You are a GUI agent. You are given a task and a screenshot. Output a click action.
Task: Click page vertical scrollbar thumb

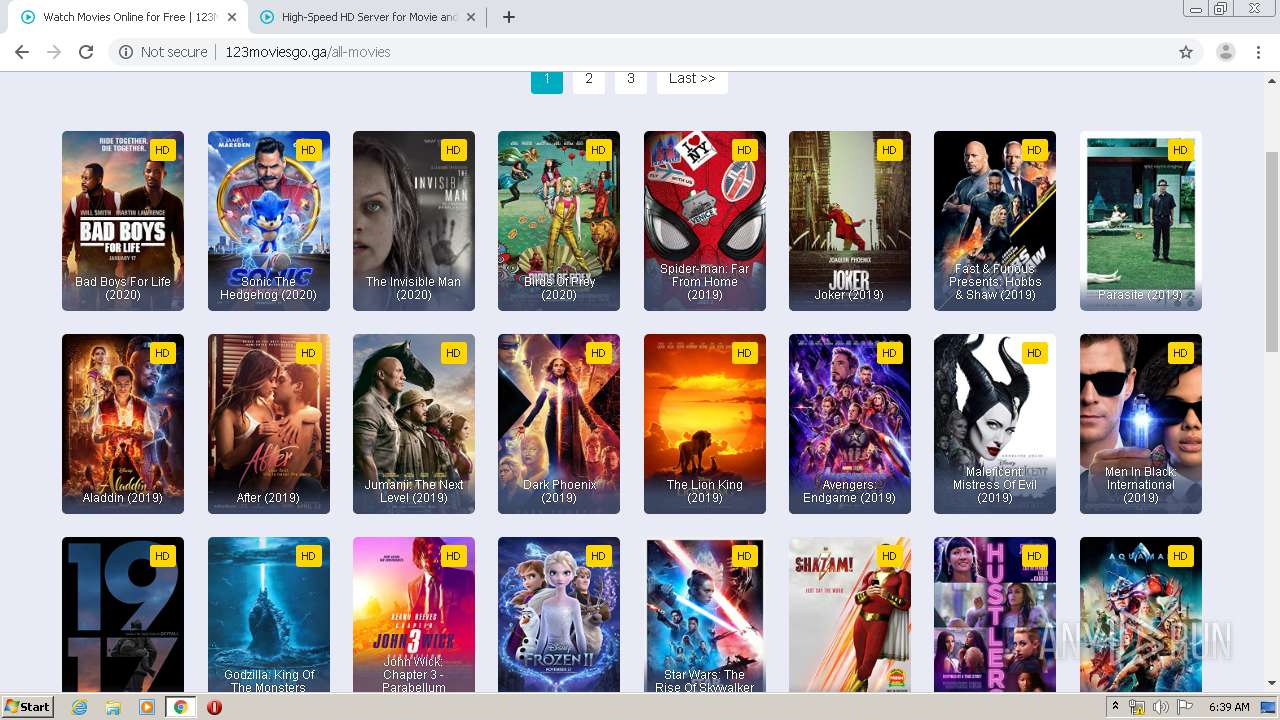tap(1272, 250)
